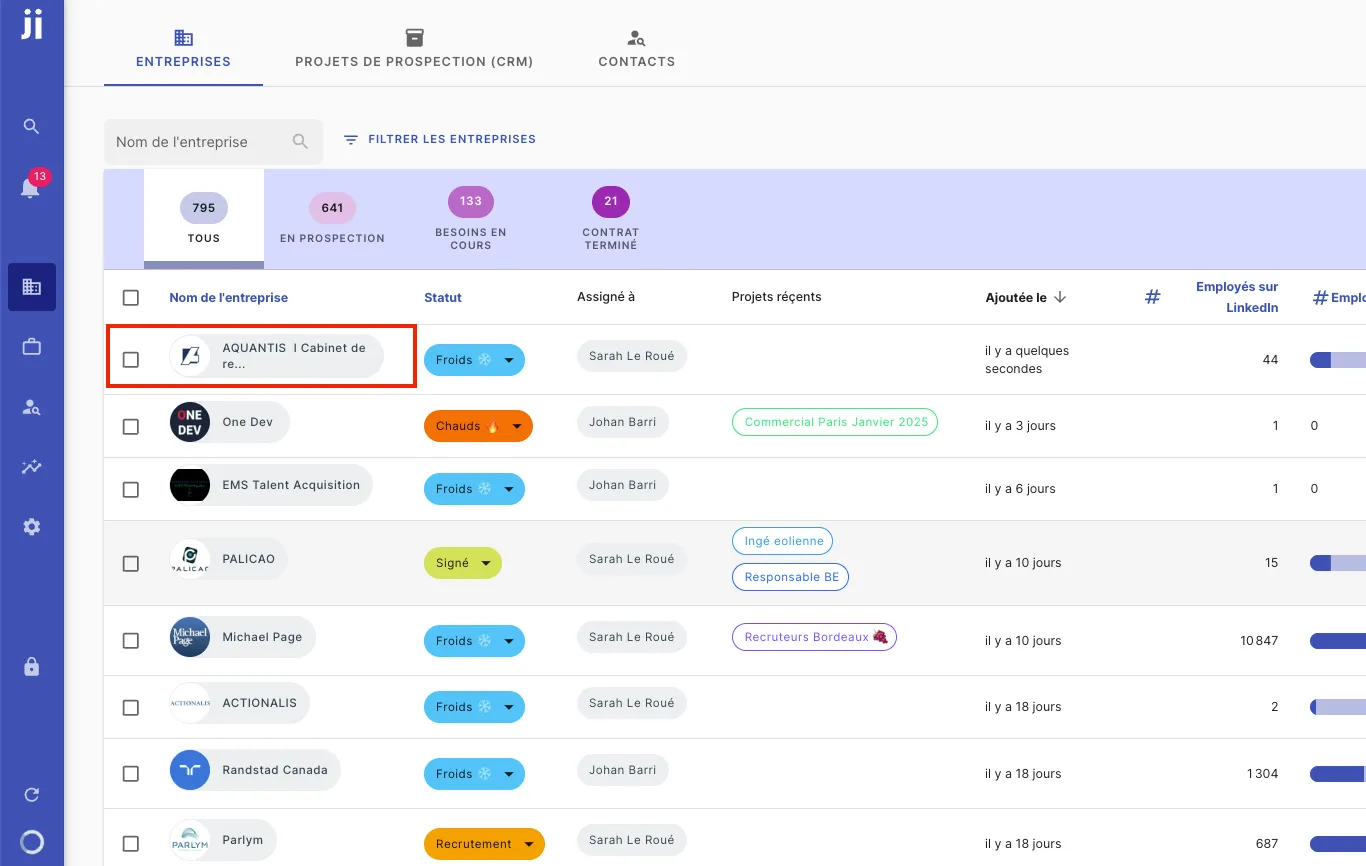Focus the Nom de l'entreprise search field
The width and height of the screenshot is (1366, 866).
(x=200, y=142)
